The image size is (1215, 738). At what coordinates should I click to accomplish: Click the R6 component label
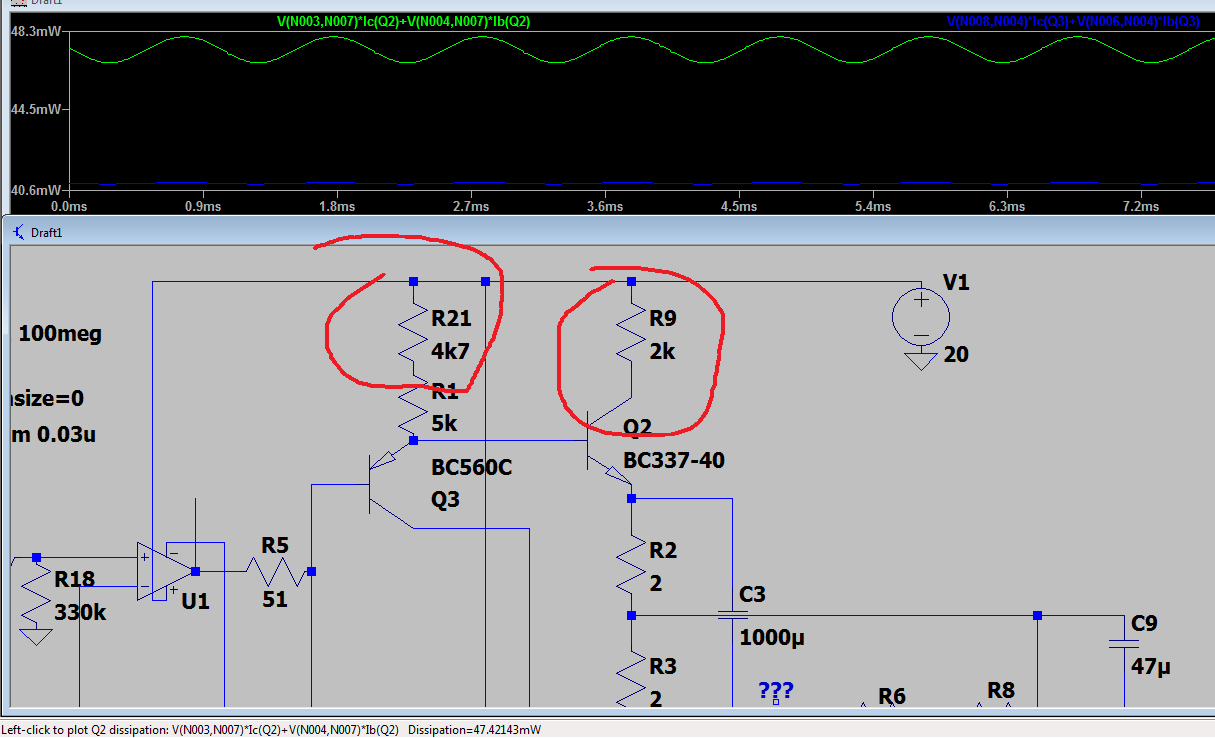[892, 695]
